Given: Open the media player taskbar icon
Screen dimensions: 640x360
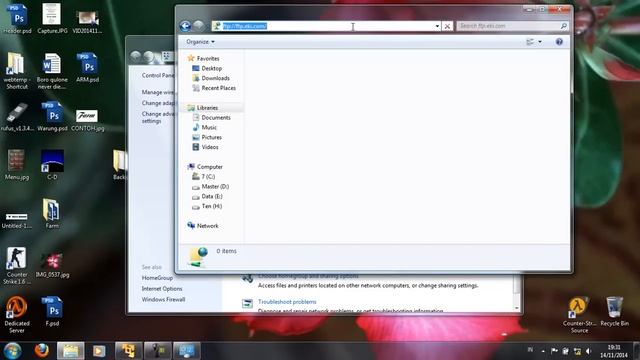Looking at the screenshot, I should point(99,351).
